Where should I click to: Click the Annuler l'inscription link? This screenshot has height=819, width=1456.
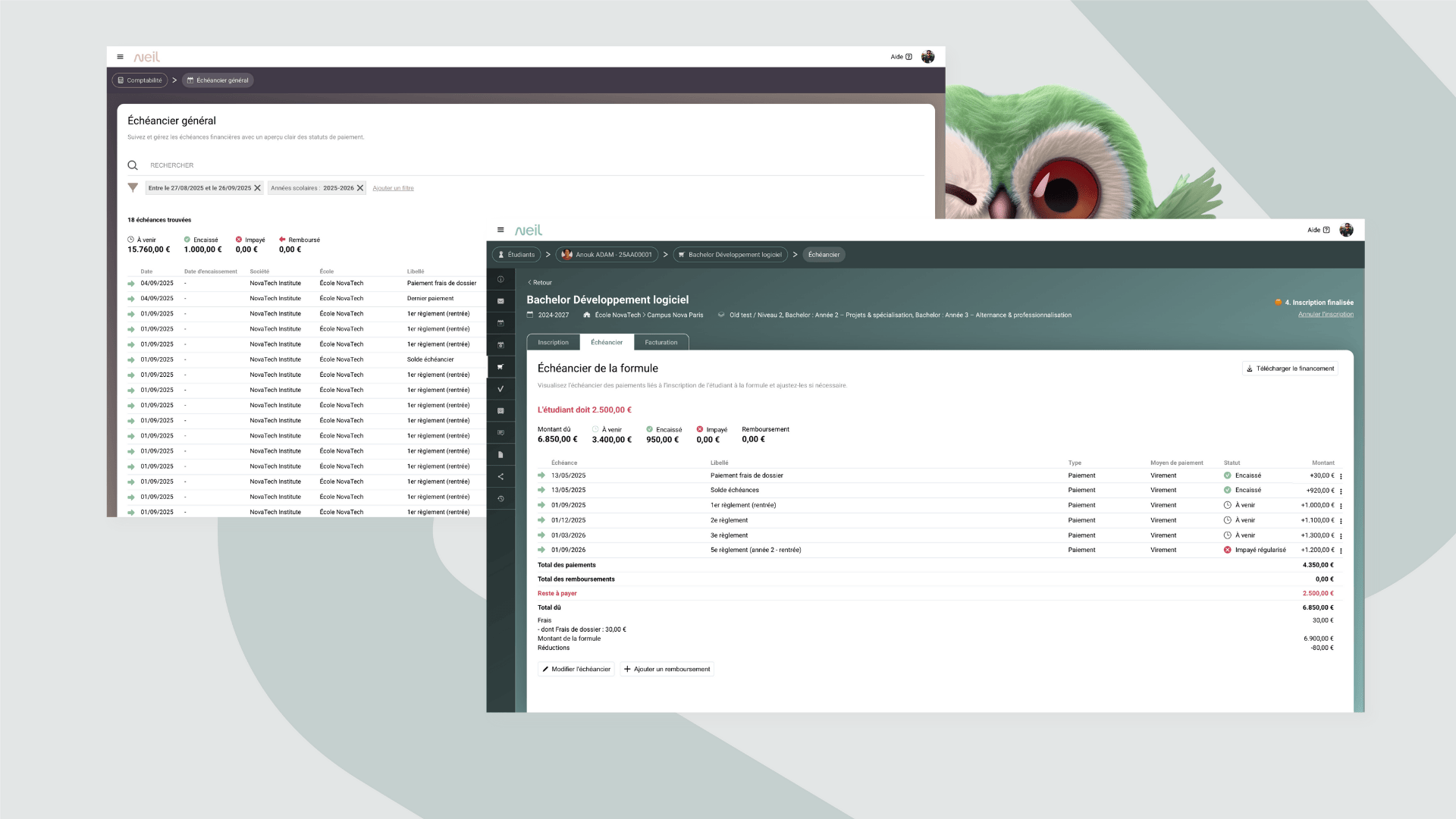point(1325,314)
